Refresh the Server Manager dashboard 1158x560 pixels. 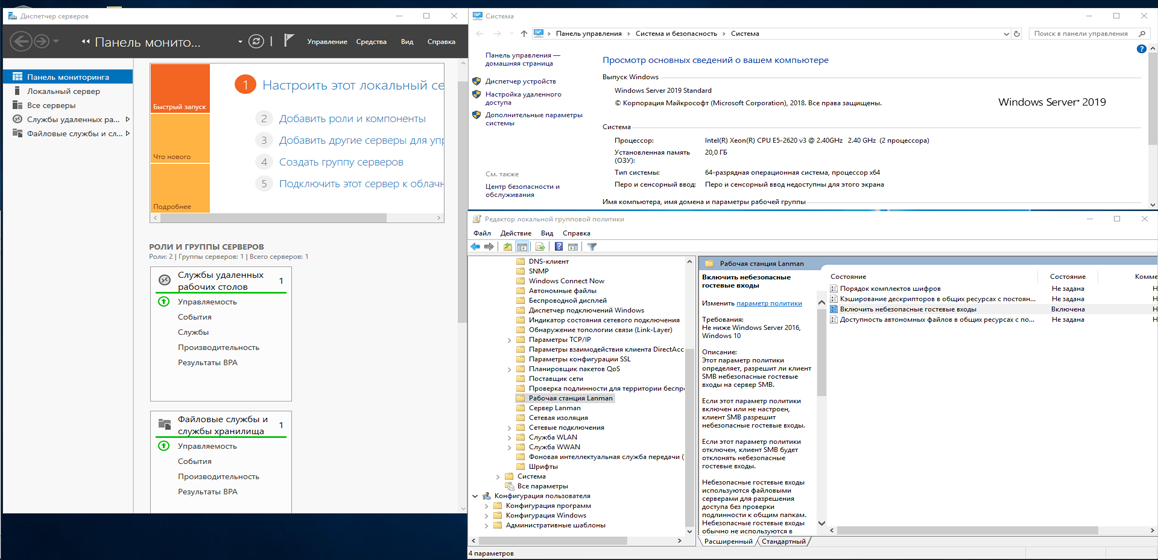tap(256, 41)
